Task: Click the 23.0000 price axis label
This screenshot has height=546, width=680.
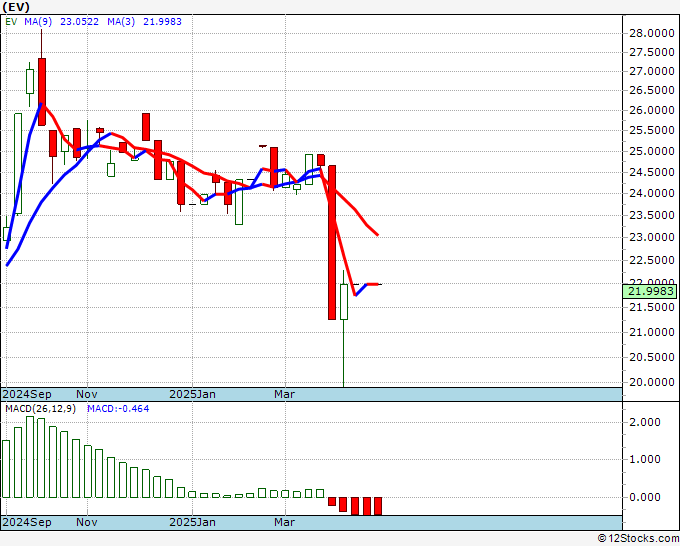Action: (x=651, y=237)
